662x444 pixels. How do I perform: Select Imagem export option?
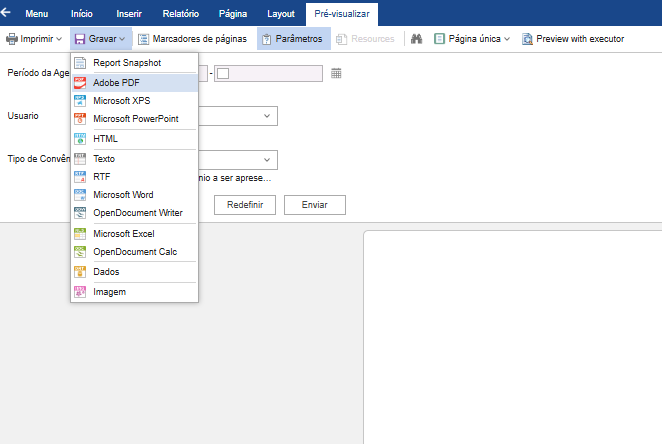tap(135, 292)
